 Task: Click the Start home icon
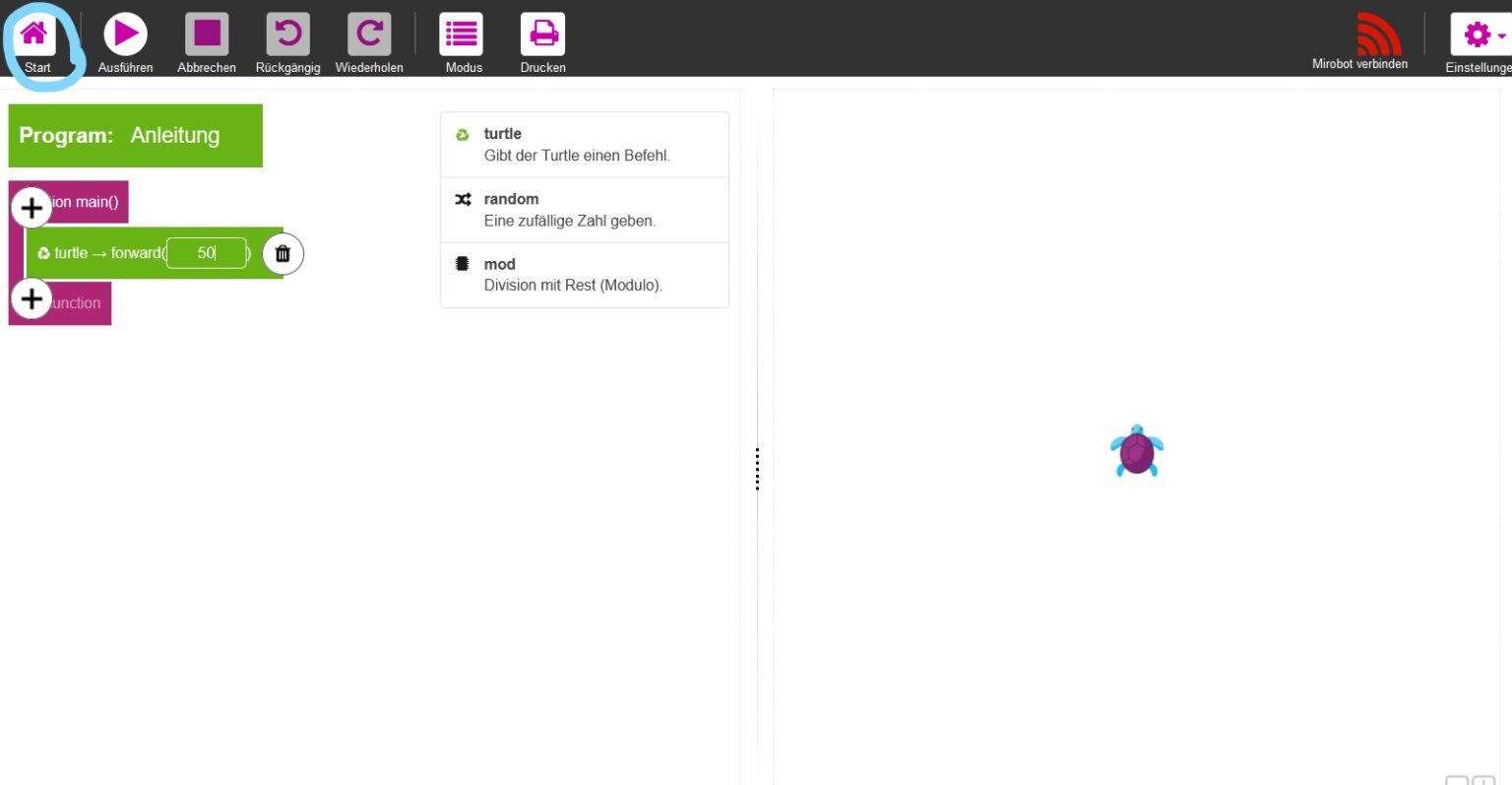click(34, 34)
